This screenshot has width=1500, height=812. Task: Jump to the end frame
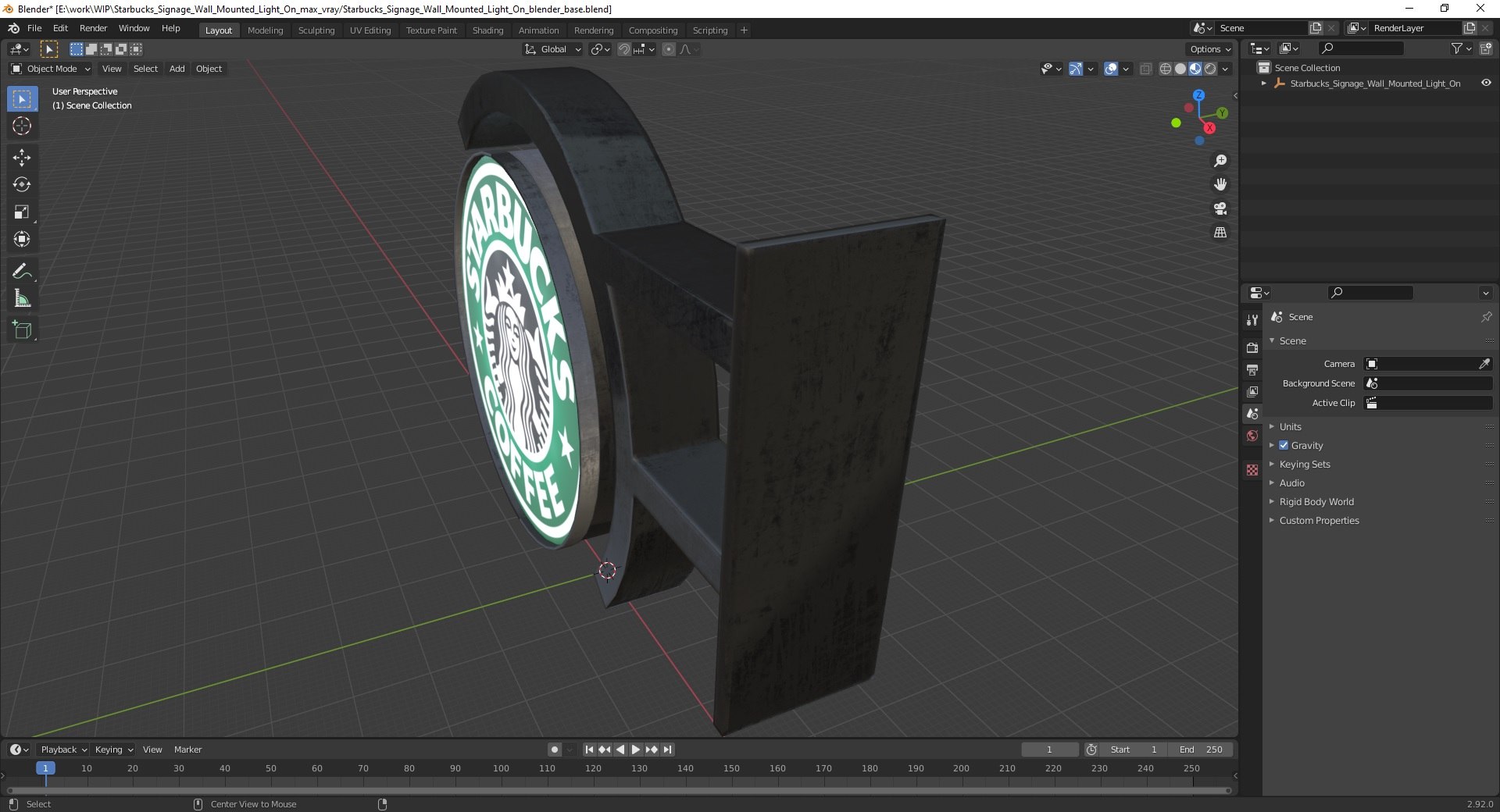667,750
